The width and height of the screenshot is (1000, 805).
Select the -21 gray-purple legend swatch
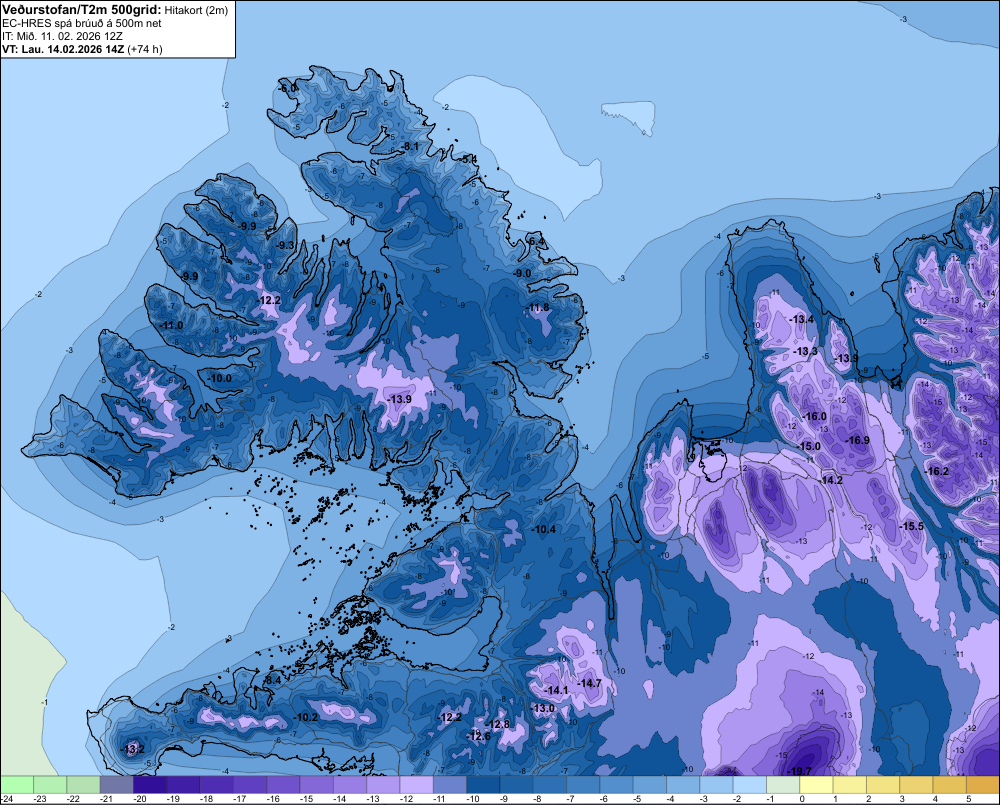(x=117, y=784)
